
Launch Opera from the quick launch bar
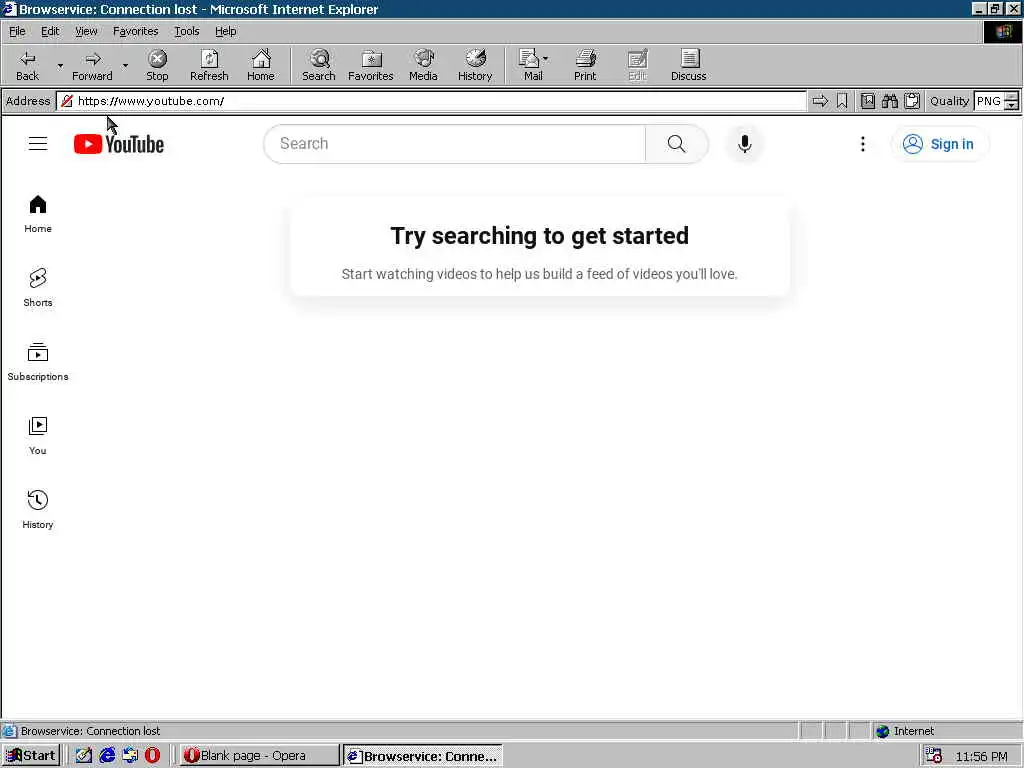click(152, 756)
